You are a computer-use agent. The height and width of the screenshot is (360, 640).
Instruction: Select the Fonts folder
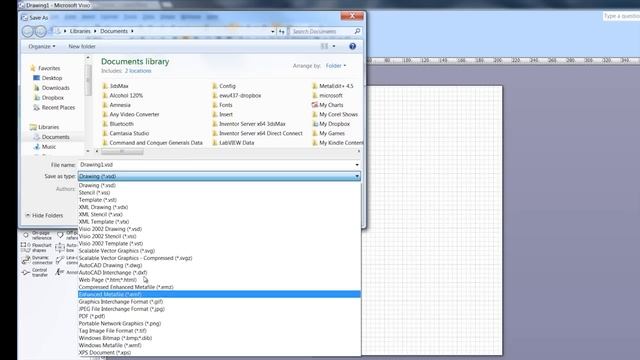click(222, 105)
